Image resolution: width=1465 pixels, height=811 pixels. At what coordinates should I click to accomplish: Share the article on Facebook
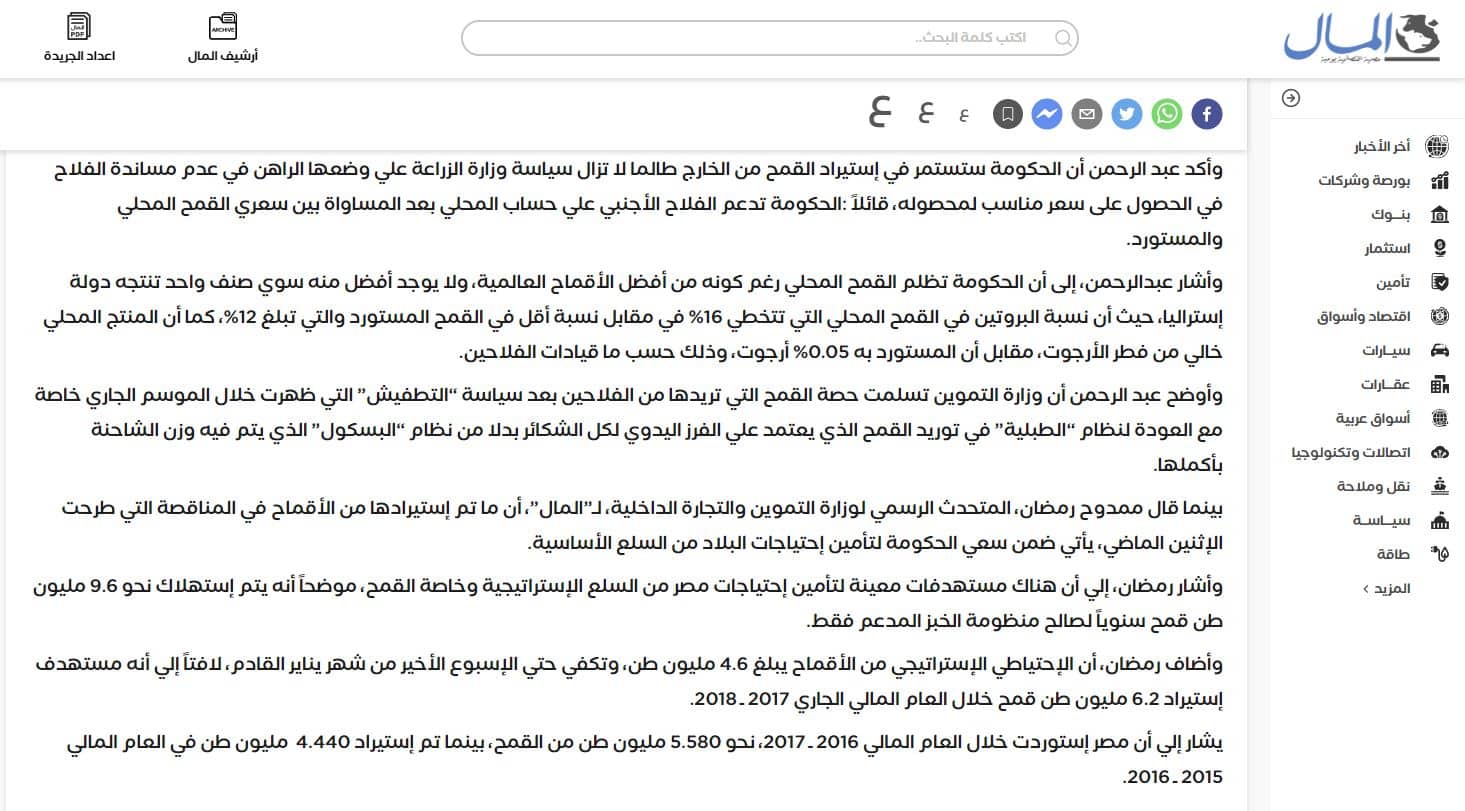click(x=1206, y=114)
